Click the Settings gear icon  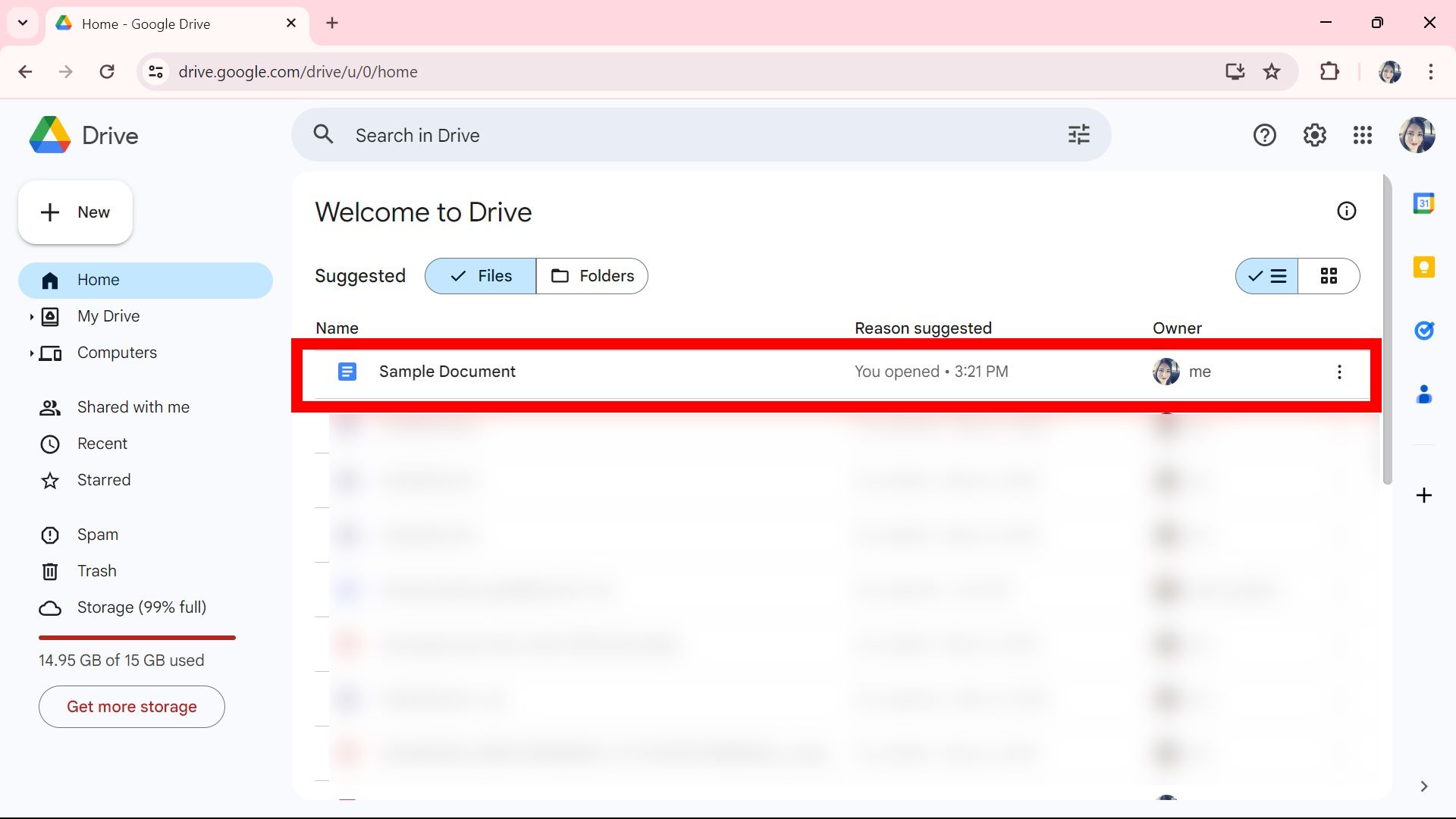1314,135
